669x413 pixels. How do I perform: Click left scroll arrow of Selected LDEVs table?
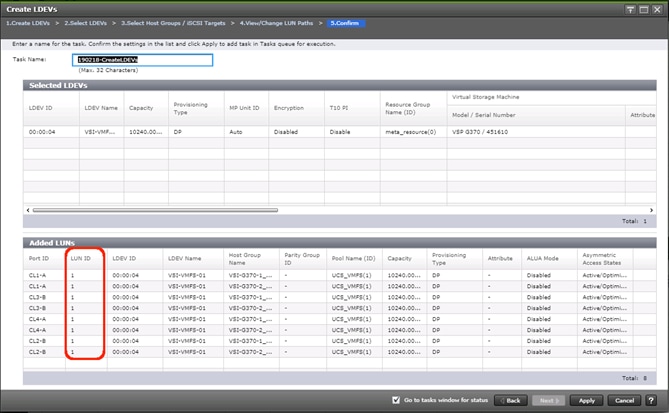pos(28,210)
